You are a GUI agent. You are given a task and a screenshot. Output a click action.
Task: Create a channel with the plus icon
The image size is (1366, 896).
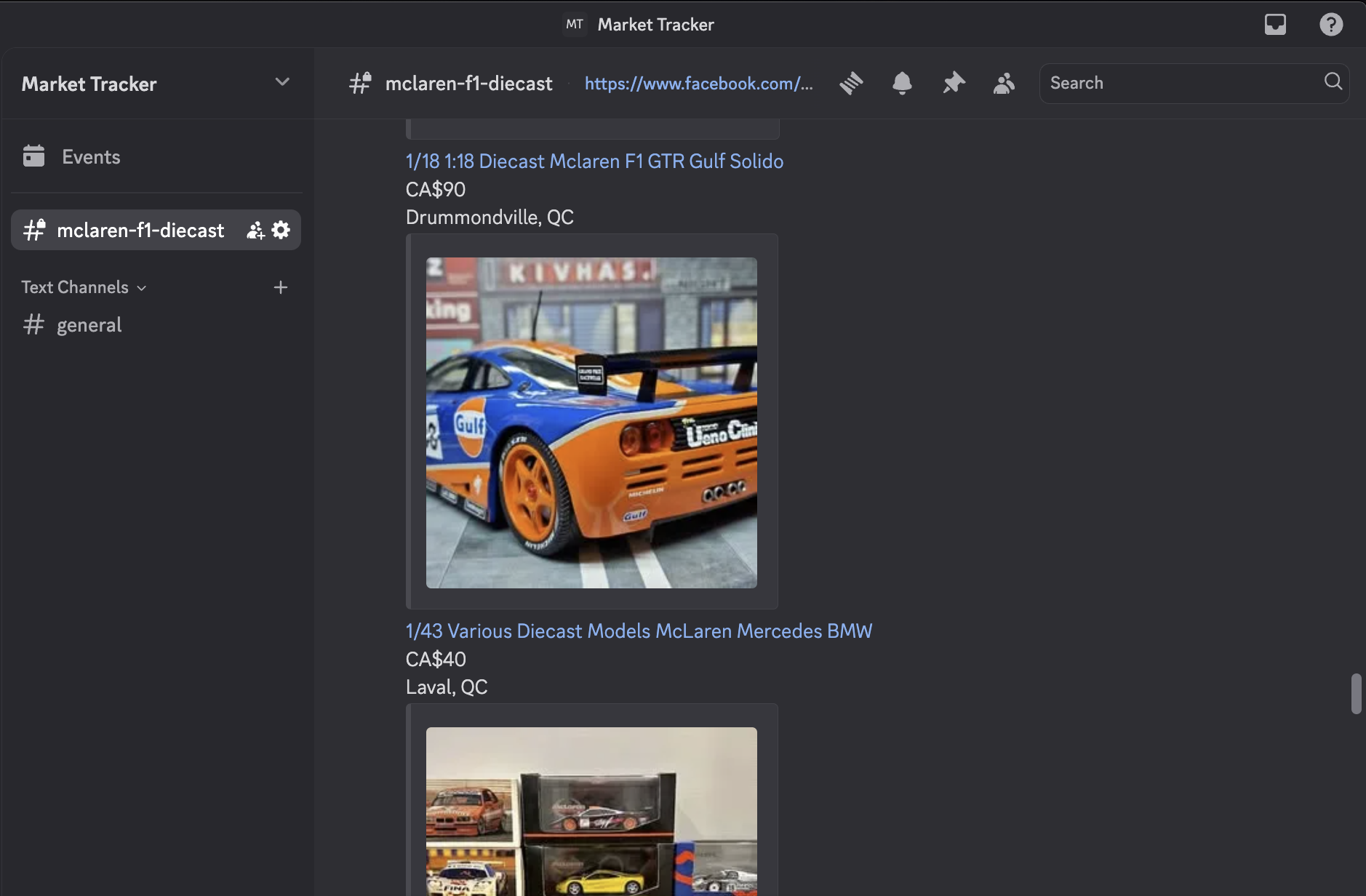point(281,287)
